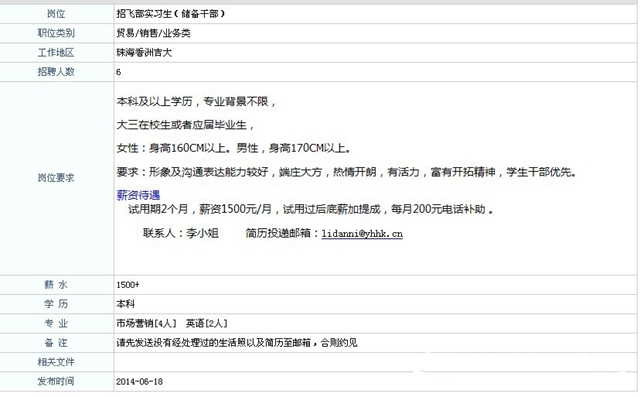Open the lidanni@yhhk.cn email link
This screenshot has height=397, width=640.
[362, 234]
